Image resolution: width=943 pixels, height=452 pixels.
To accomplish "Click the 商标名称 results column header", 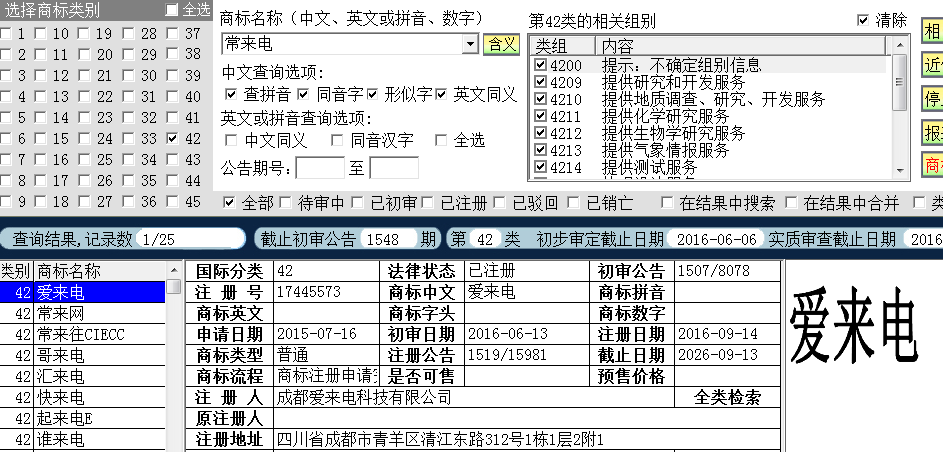I will 99,271.
